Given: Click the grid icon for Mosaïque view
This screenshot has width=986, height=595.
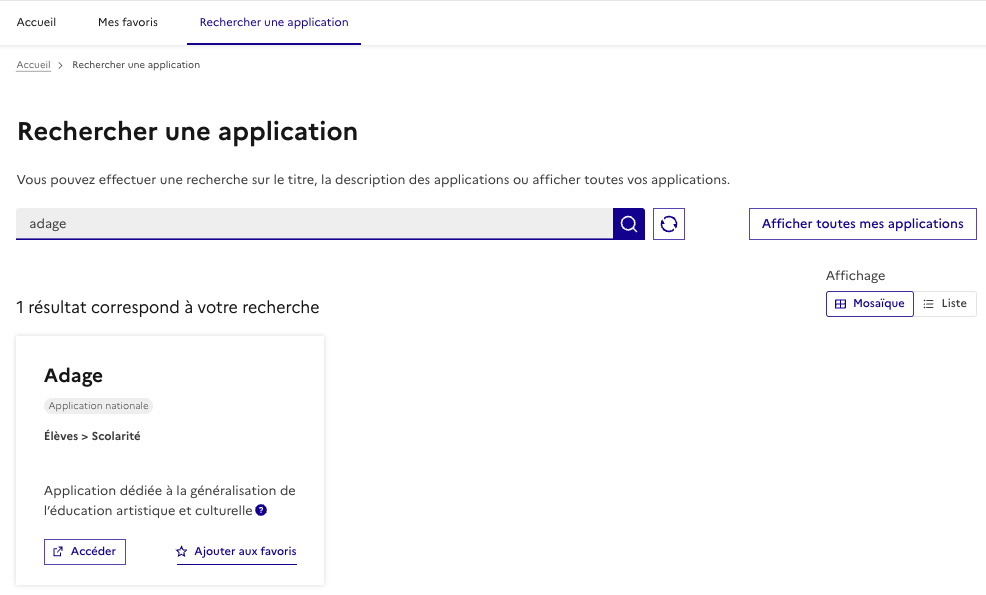Looking at the screenshot, I should 840,304.
